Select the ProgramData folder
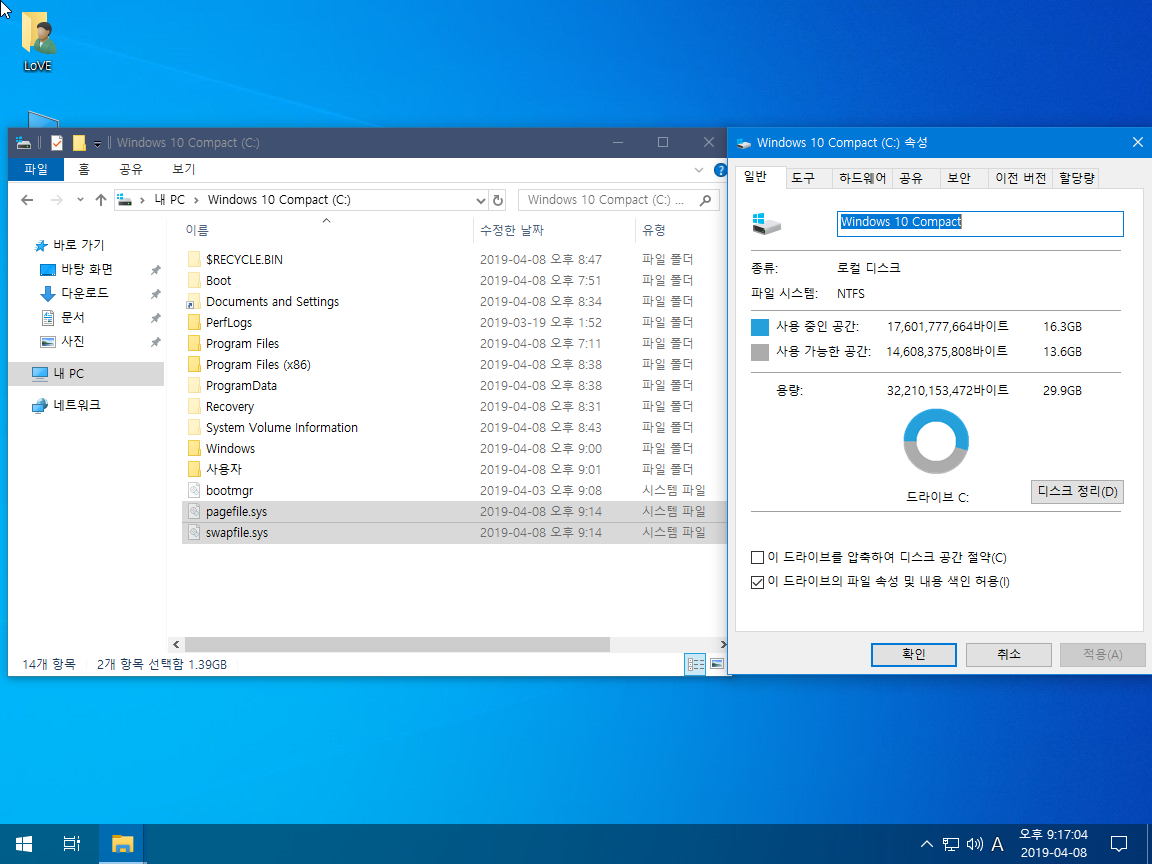This screenshot has height=864, width=1152. (241, 386)
